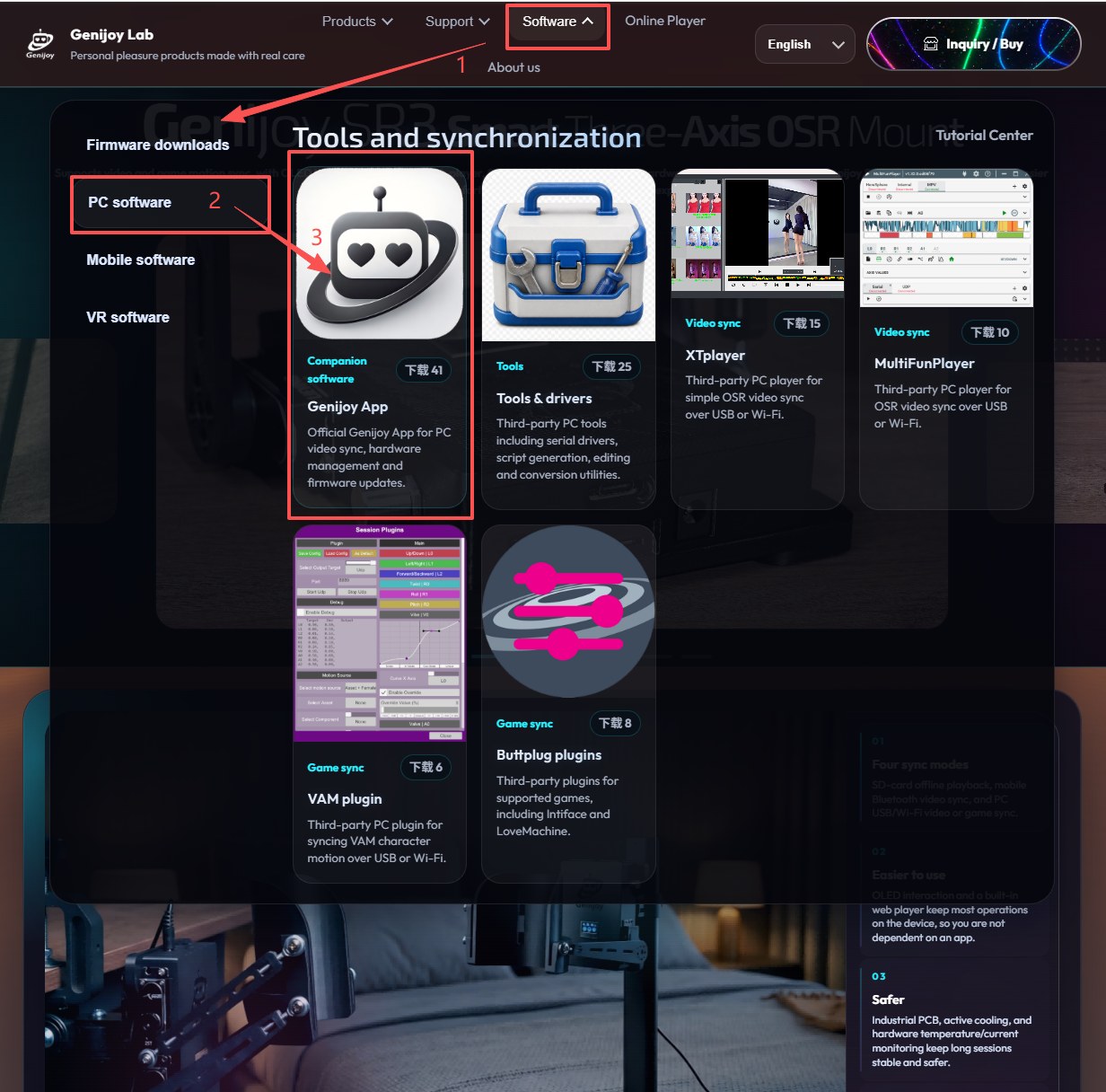Viewport: 1106px width, 1092px height.
Task: Click the 下載 6 download badge
Action: click(426, 767)
